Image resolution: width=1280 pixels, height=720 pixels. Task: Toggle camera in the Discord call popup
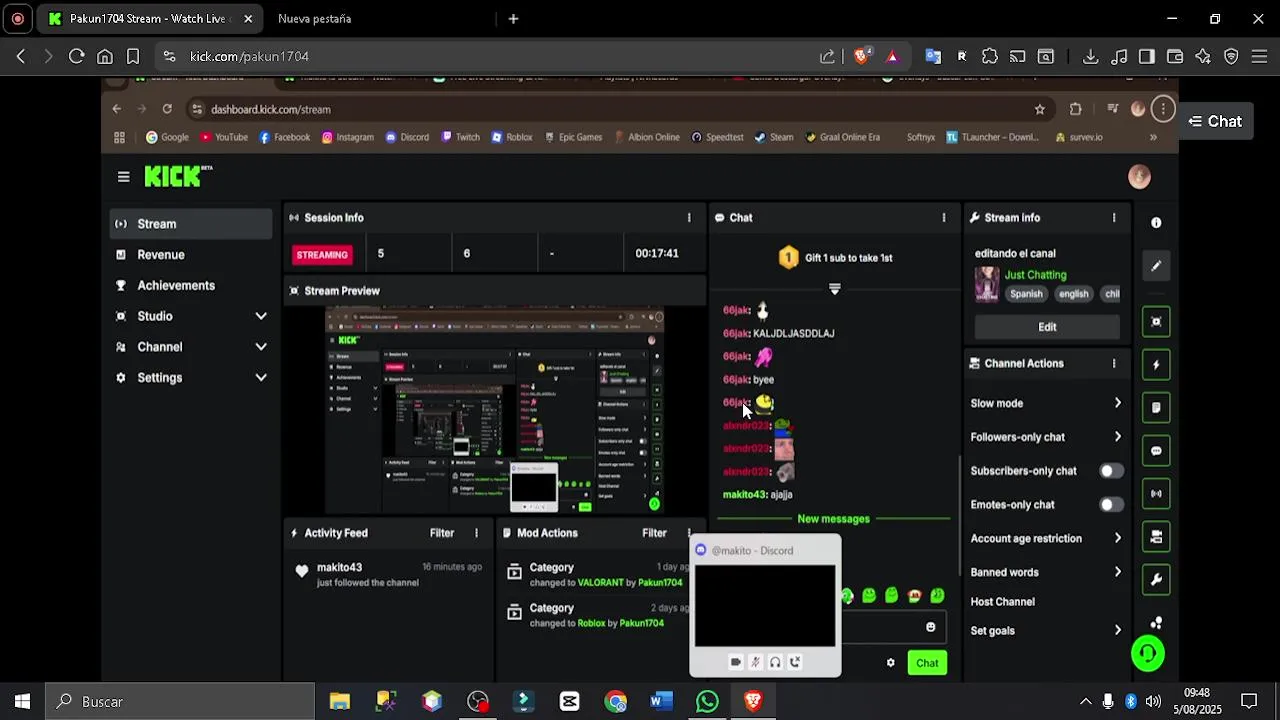(x=735, y=662)
